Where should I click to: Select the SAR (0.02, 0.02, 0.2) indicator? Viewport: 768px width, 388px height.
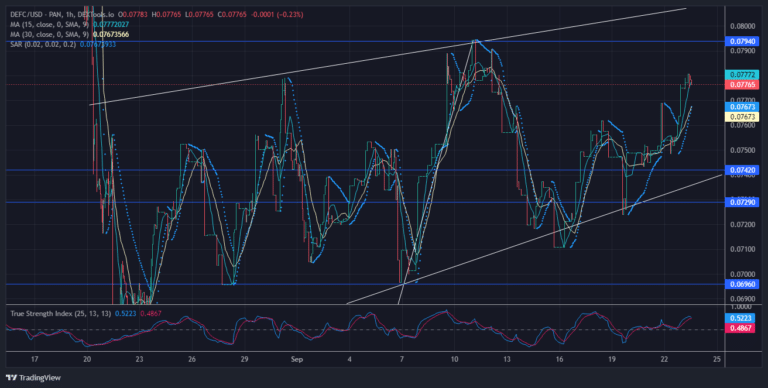tap(43, 44)
